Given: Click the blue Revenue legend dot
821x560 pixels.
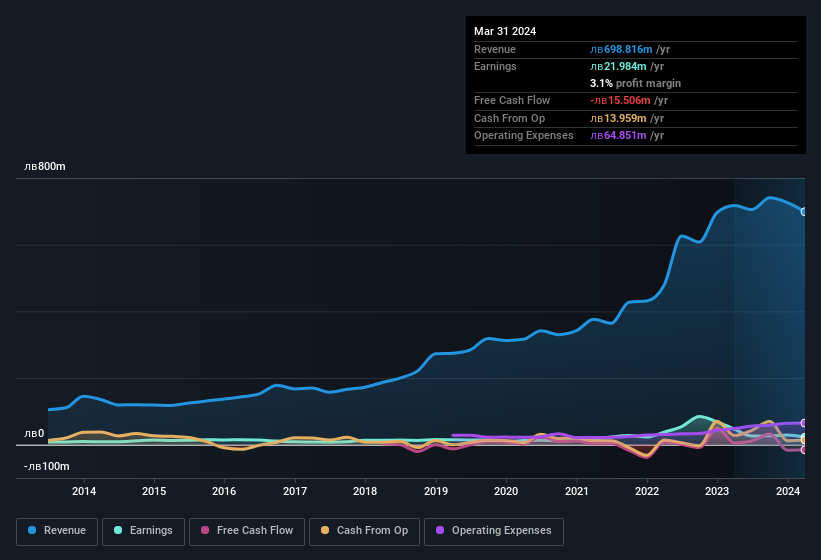Looking at the screenshot, I should pos(33,530).
